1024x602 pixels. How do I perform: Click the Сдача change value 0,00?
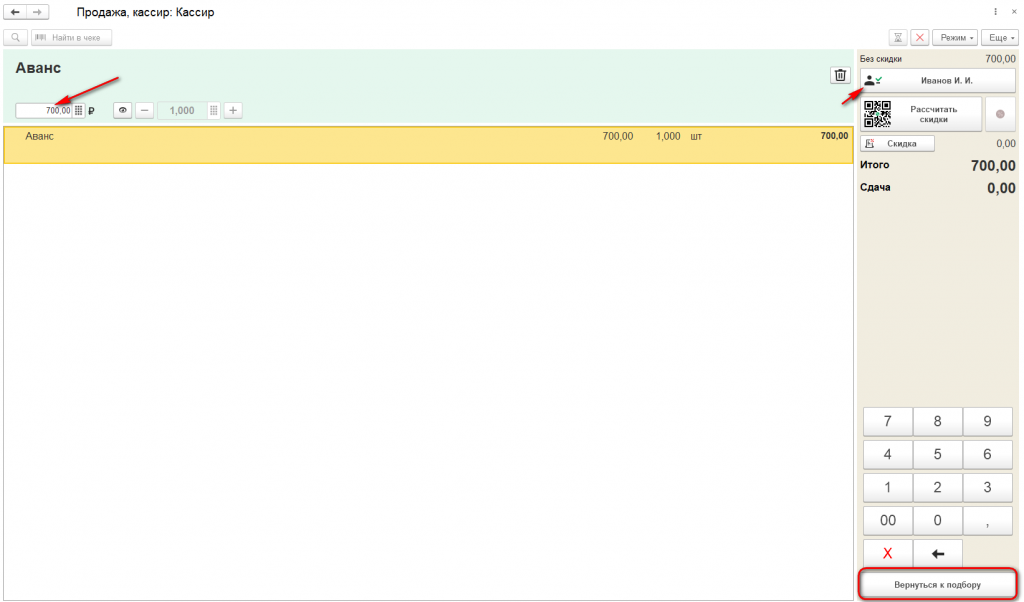[1001, 189]
